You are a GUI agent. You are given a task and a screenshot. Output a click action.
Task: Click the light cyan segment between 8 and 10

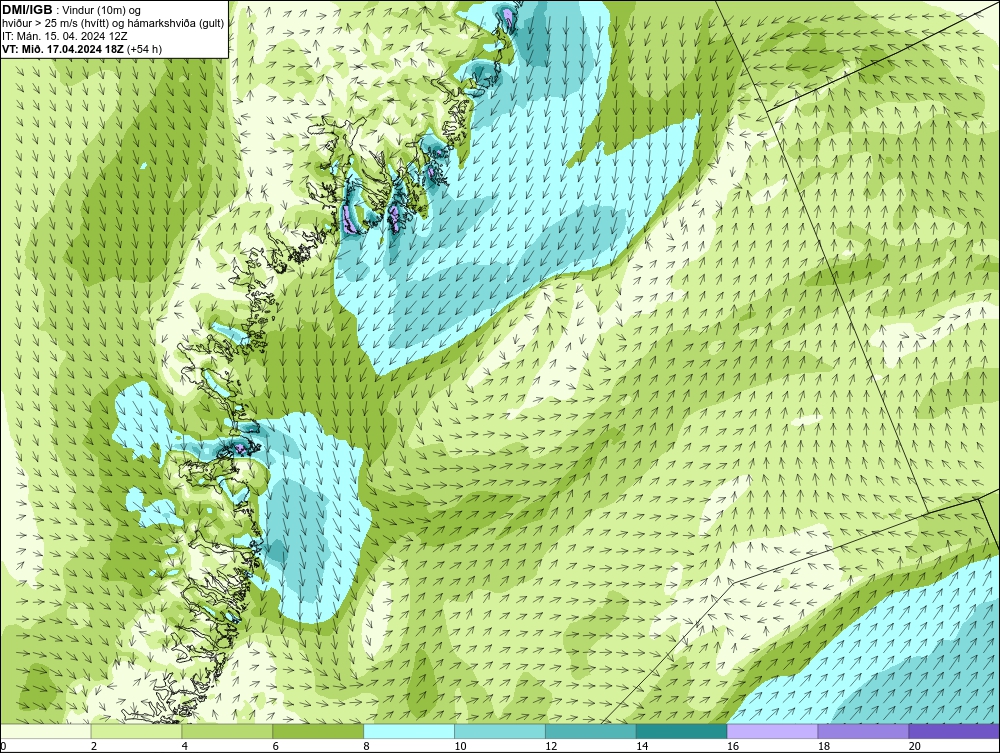pyautogui.click(x=409, y=731)
